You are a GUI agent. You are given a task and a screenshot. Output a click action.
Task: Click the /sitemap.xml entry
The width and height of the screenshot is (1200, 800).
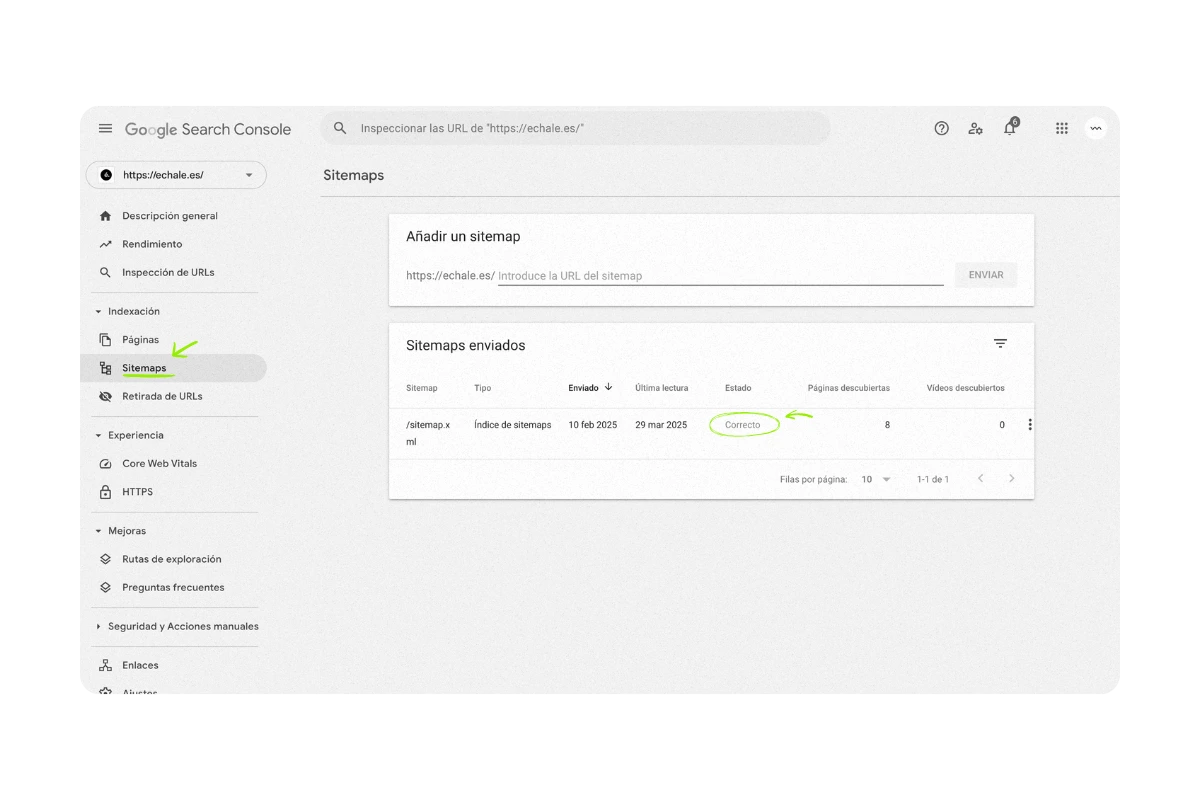428,433
